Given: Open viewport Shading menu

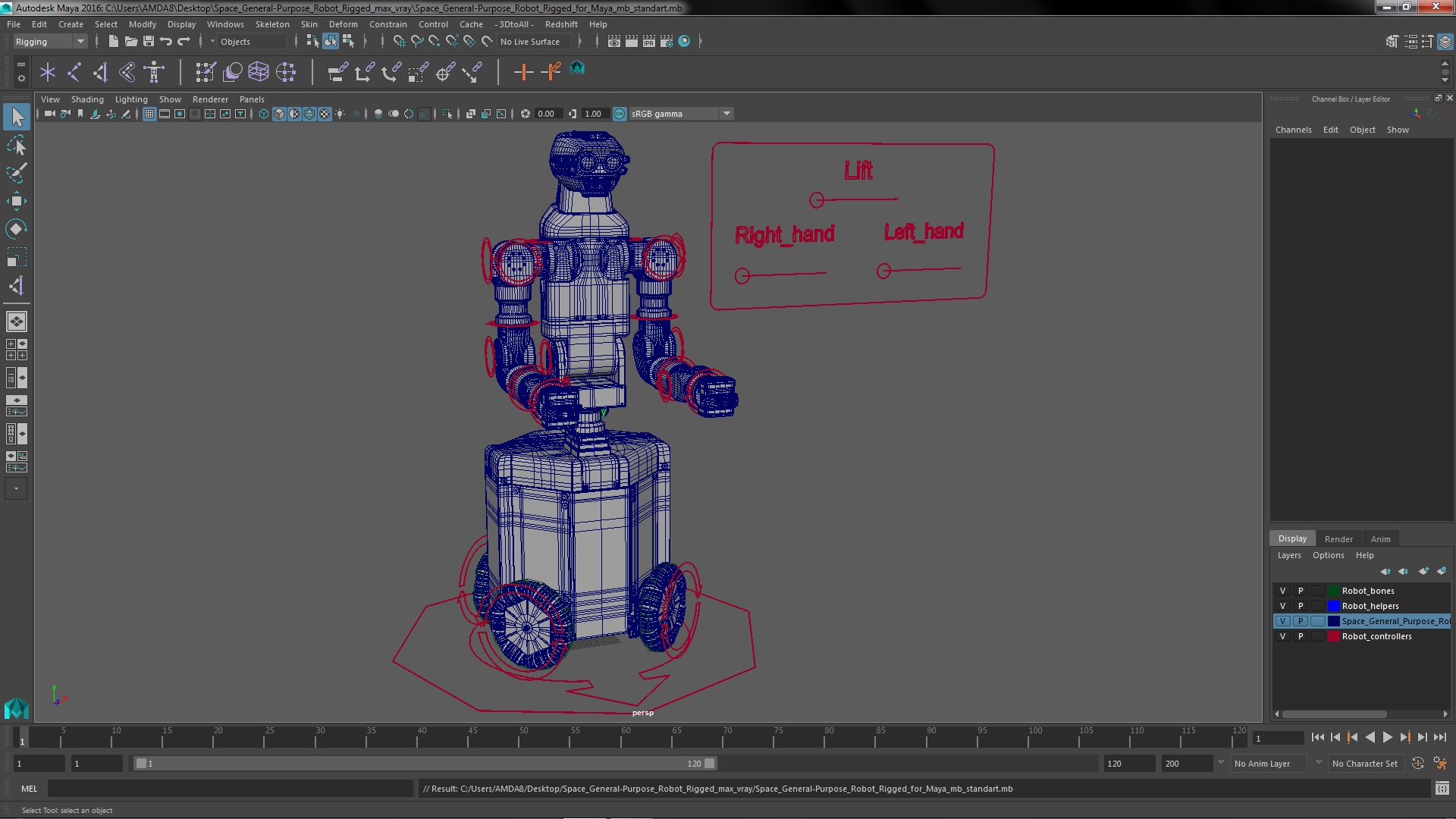Looking at the screenshot, I should click(x=87, y=99).
